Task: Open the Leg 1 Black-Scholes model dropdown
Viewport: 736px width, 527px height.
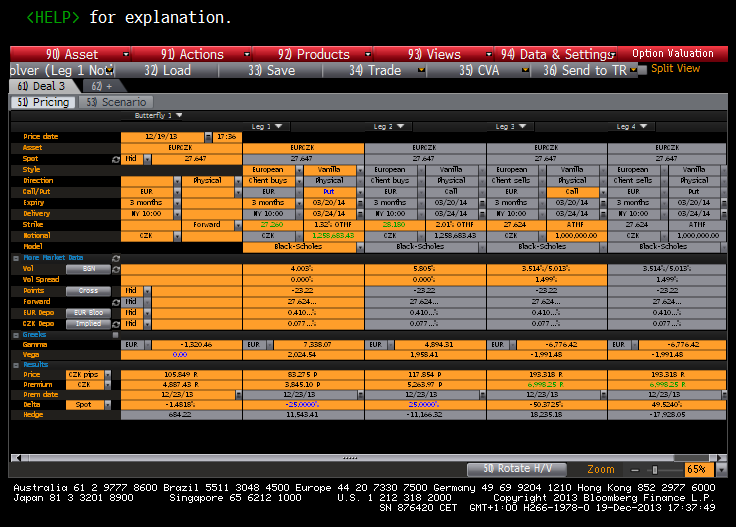Action: click(x=360, y=247)
